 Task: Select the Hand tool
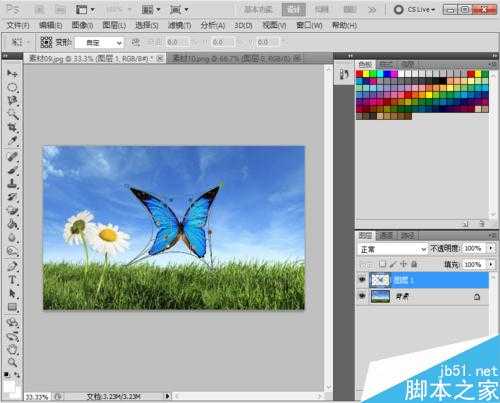click(12, 349)
